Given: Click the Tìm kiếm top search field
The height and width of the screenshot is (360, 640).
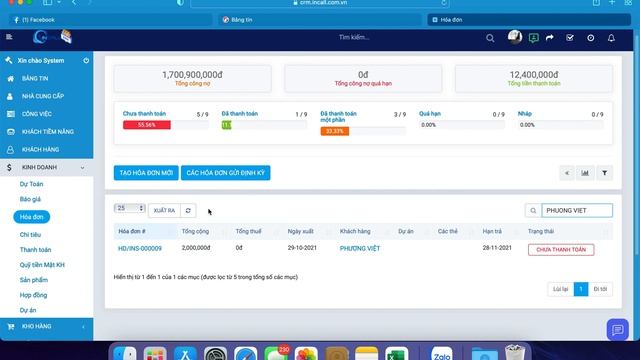Looking at the screenshot, I should click(x=354, y=38).
